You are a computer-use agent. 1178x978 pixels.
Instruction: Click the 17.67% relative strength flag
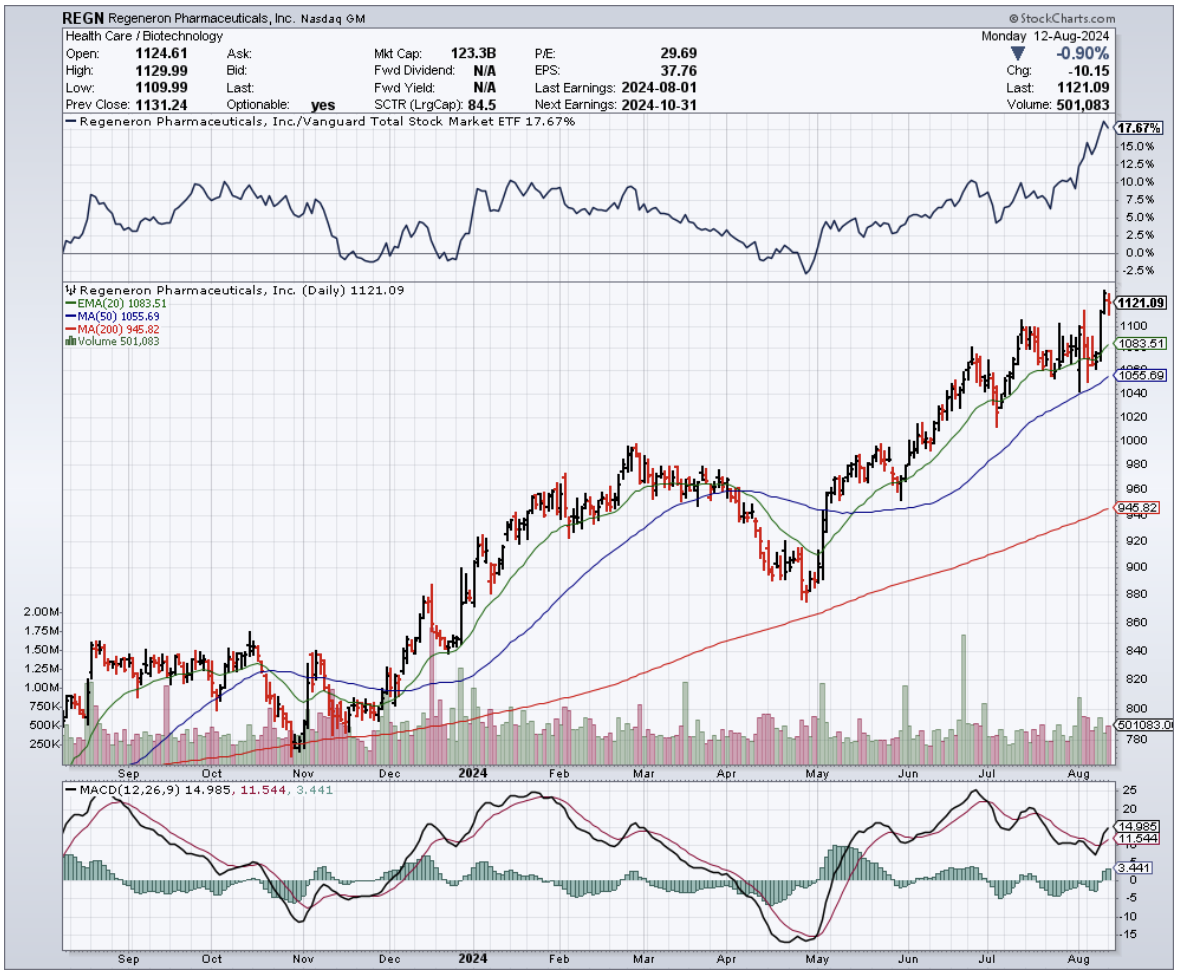click(1139, 129)
